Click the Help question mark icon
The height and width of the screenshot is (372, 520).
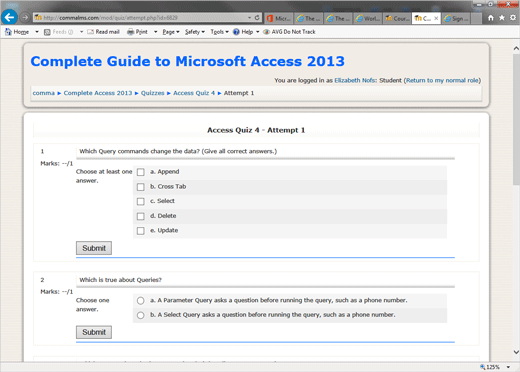(236, 32)
